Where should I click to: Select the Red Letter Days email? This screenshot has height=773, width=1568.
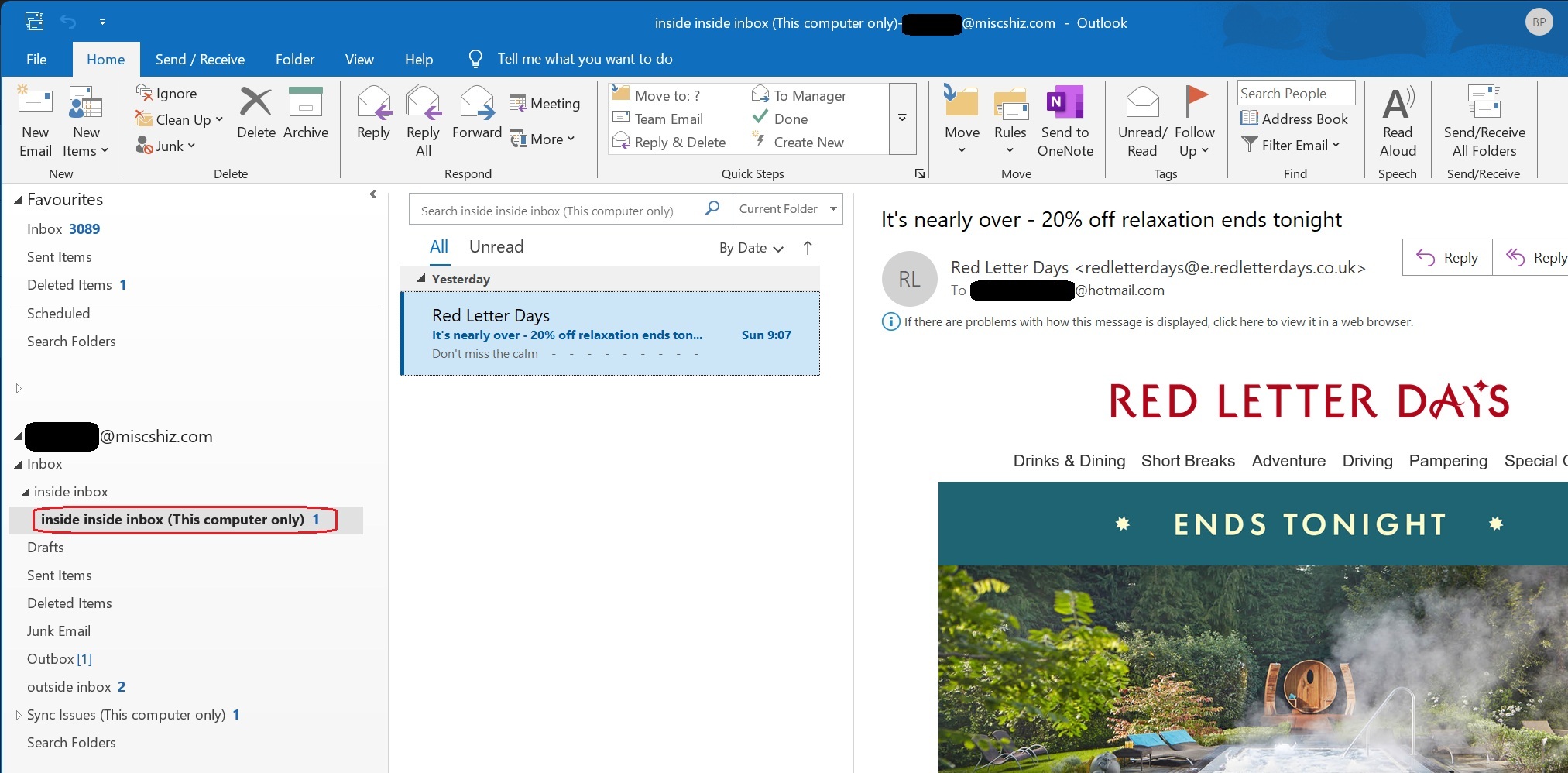pyautogui.click(x=610, y=334)
